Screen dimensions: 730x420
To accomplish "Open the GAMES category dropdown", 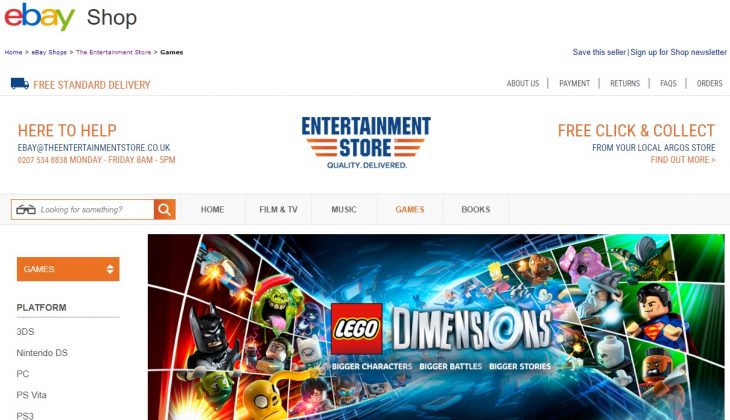I will click(68, 269).
